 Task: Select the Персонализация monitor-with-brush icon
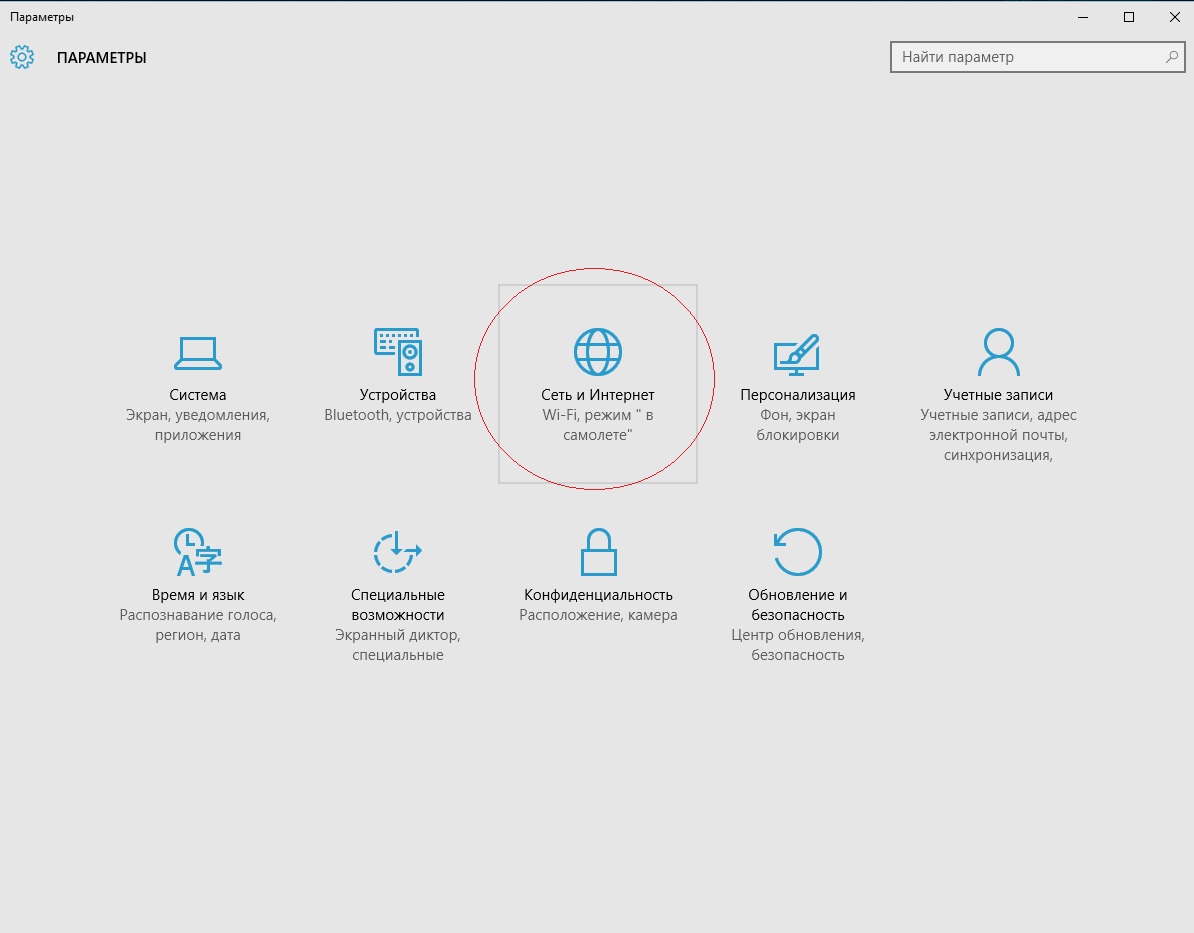pyautogui.click(x=797, y=354)
